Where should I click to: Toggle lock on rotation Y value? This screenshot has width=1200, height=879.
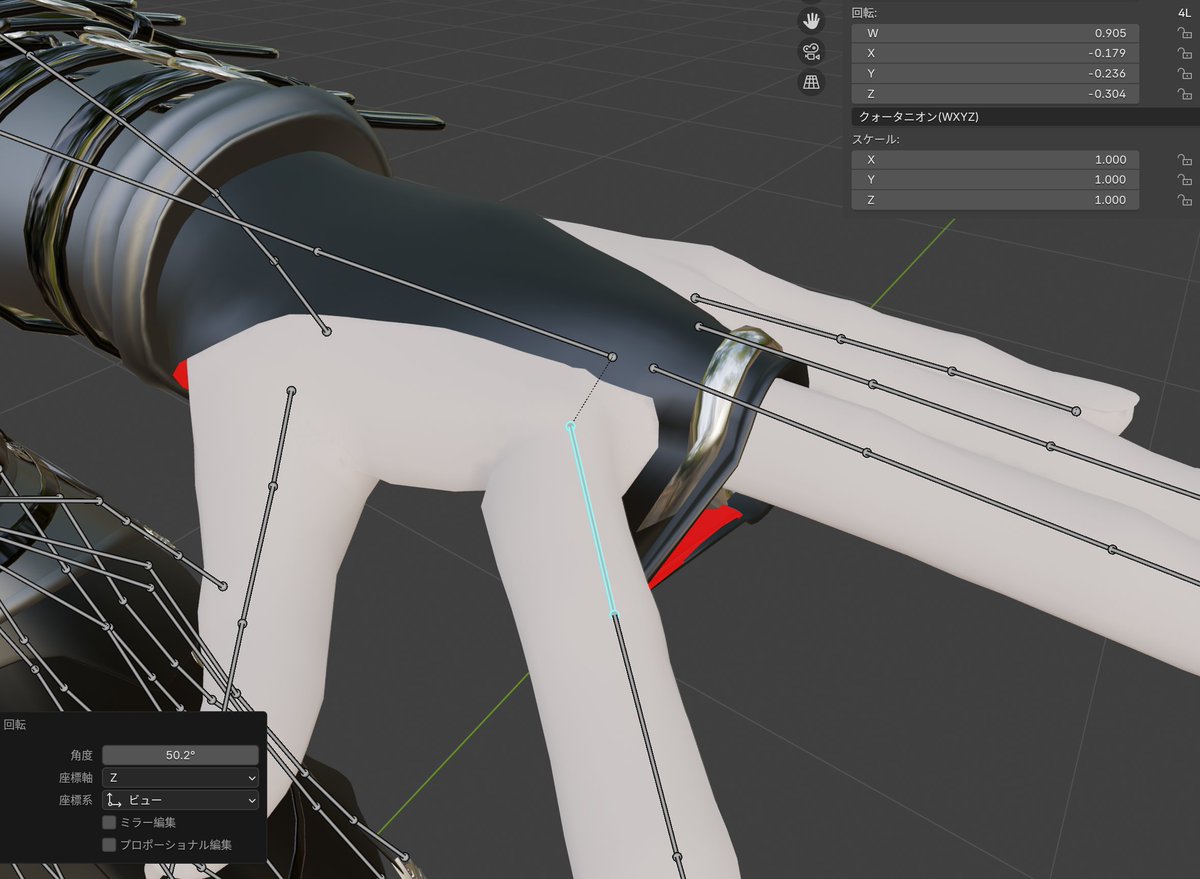(1184, 73)
